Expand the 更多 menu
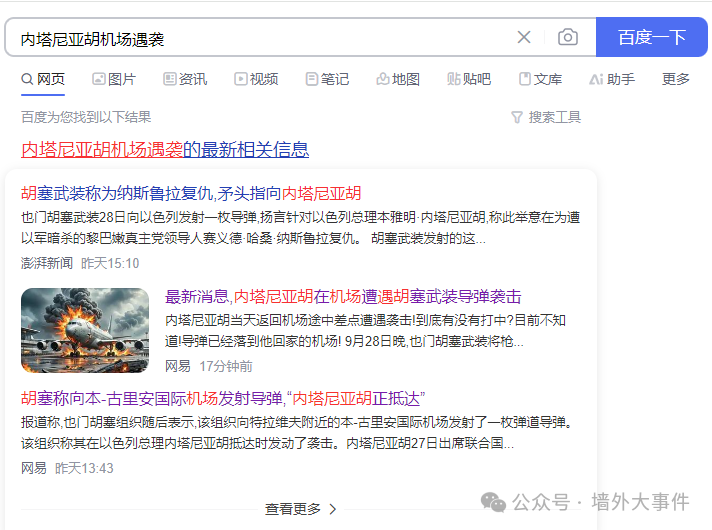Screen dimensions: 712x530 tap(676, 79)
